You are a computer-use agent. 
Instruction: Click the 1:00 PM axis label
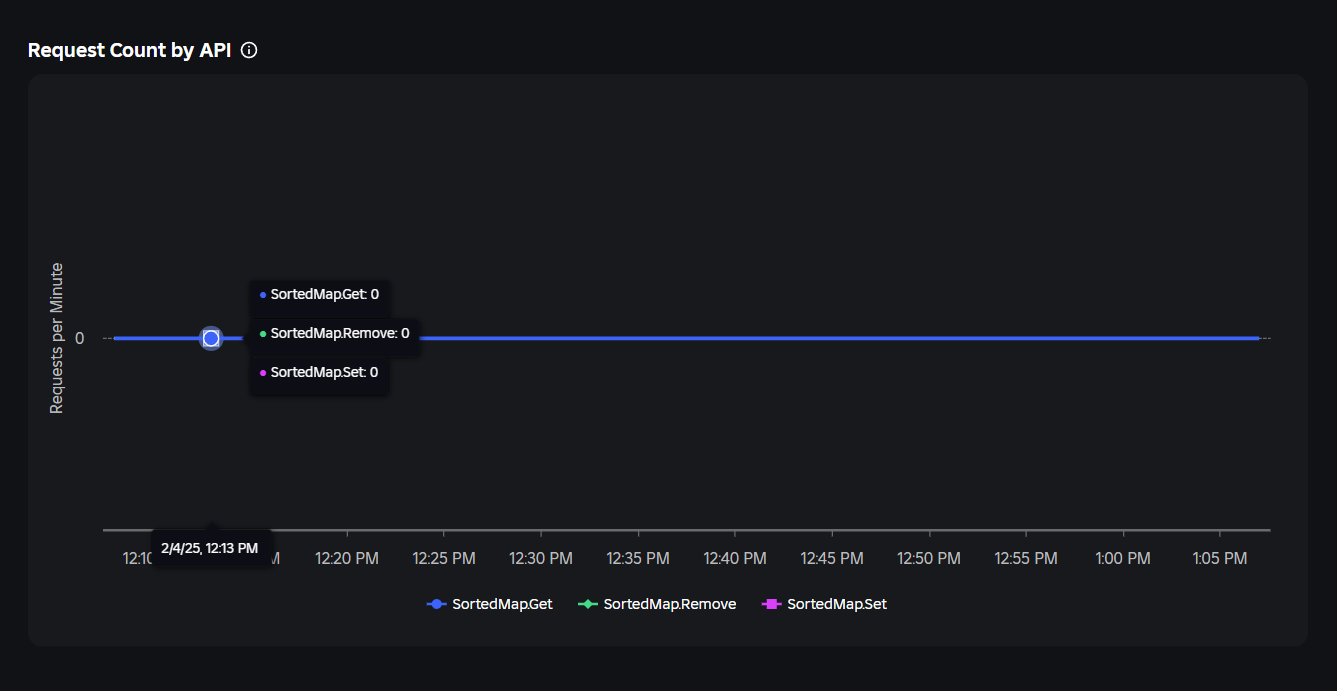1123,559
